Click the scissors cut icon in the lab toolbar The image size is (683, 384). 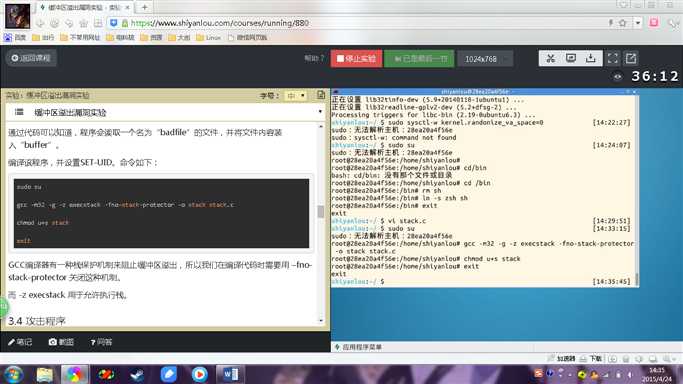pos(550,58)
